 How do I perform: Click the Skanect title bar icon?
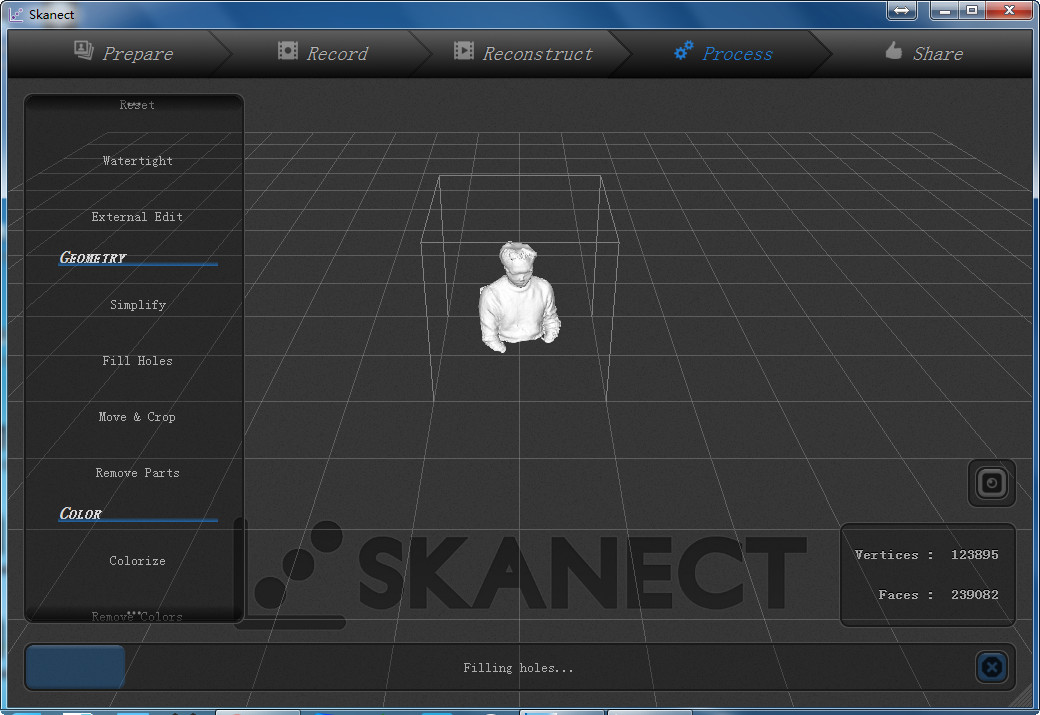(x=17, y=14)
